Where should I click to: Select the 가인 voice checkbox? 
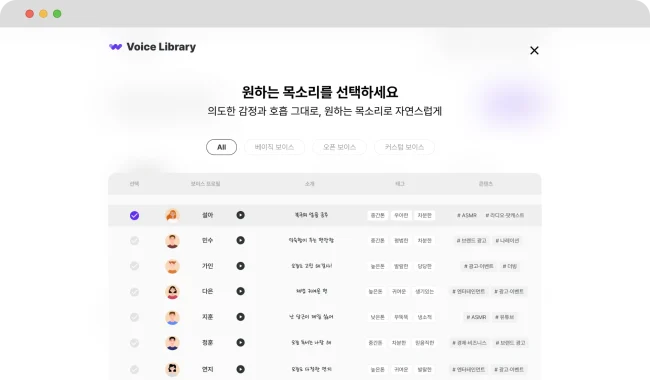[134, 266]
